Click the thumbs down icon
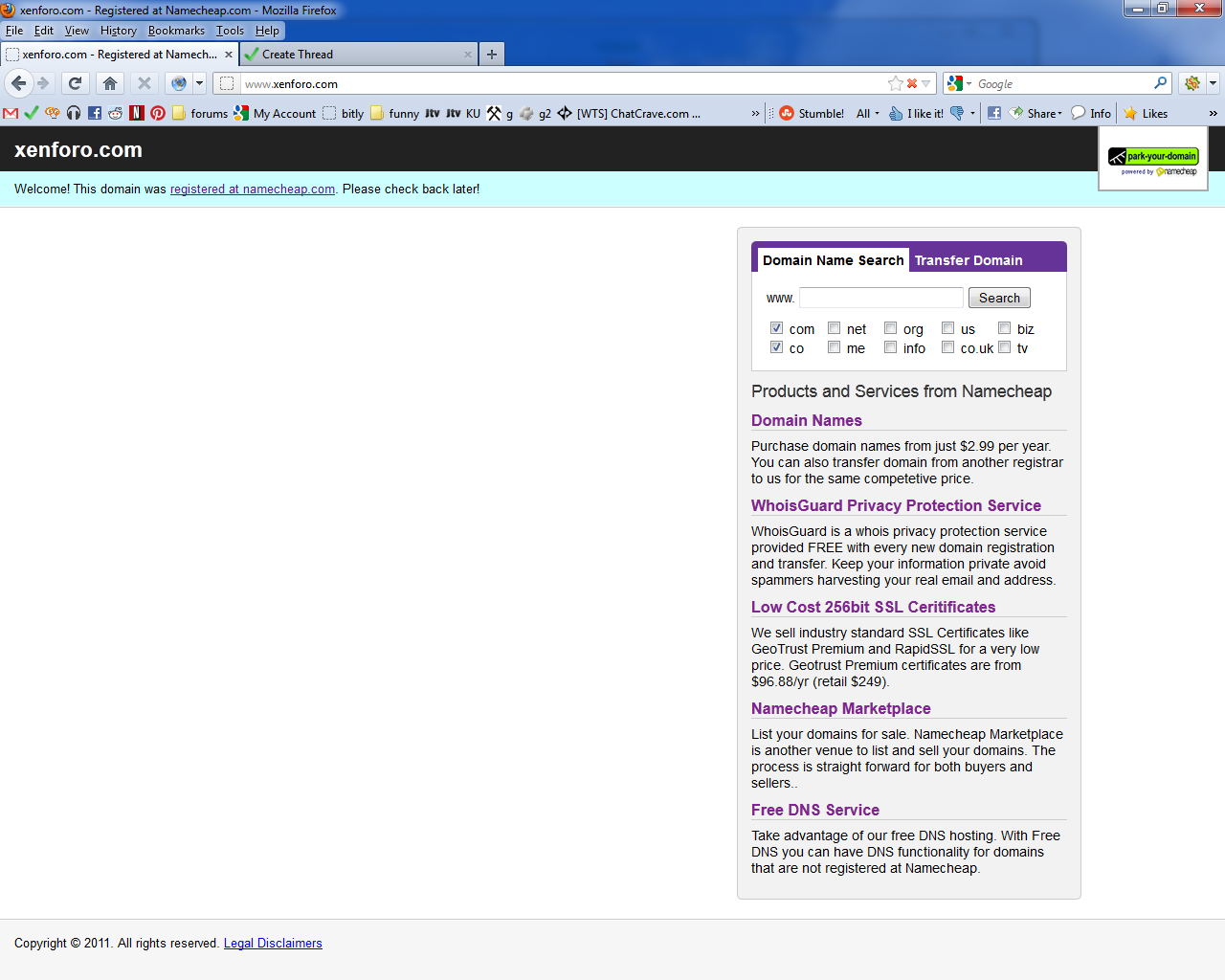This screenshot has width=1225, height=980. point(957,113)
